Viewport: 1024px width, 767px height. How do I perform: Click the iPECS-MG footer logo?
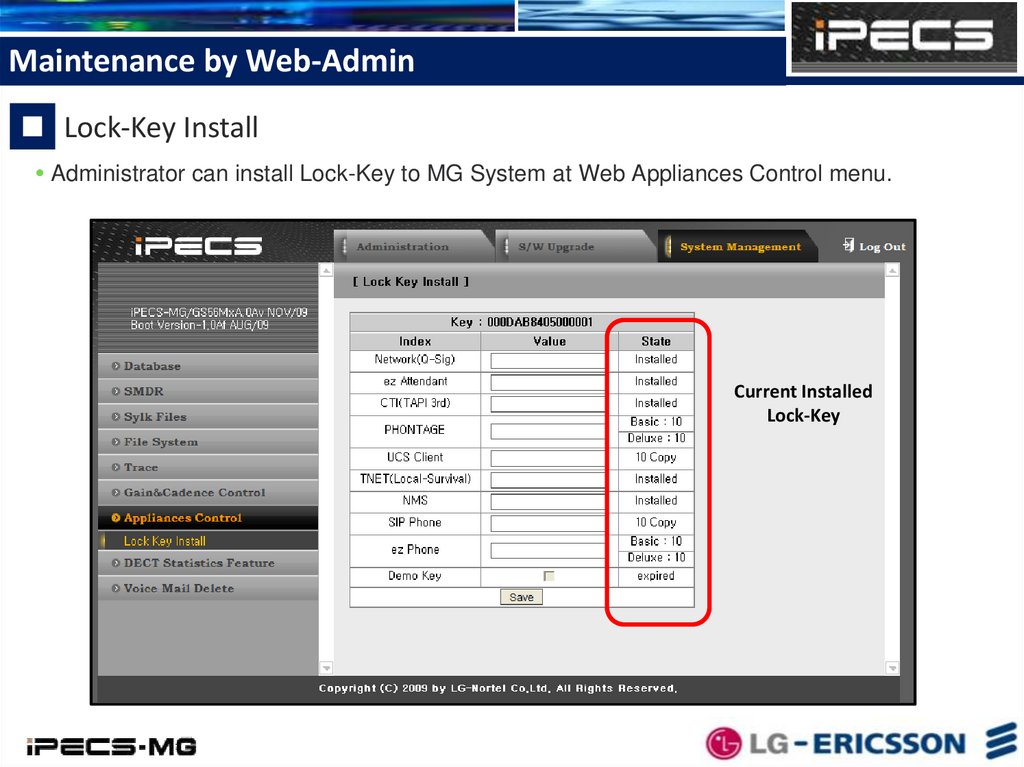111,746
